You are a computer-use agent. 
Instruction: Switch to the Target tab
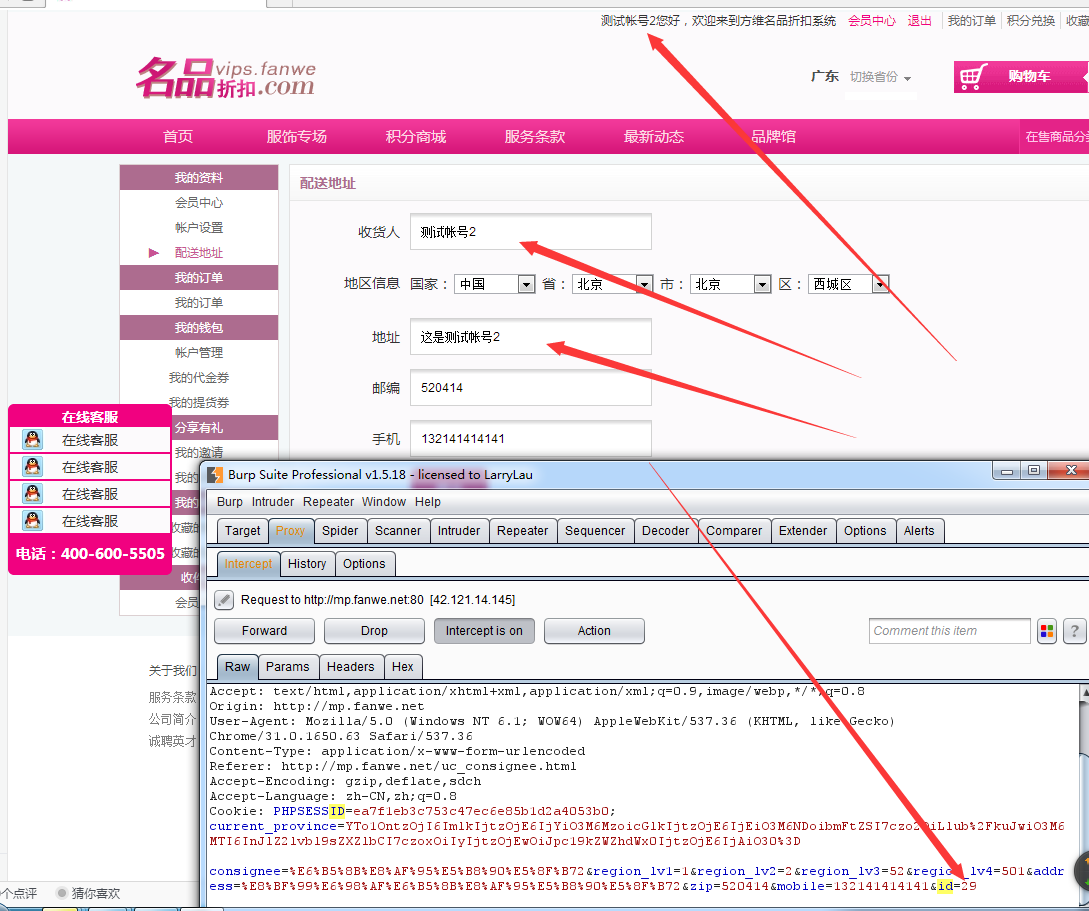click(x=242, y=530)
